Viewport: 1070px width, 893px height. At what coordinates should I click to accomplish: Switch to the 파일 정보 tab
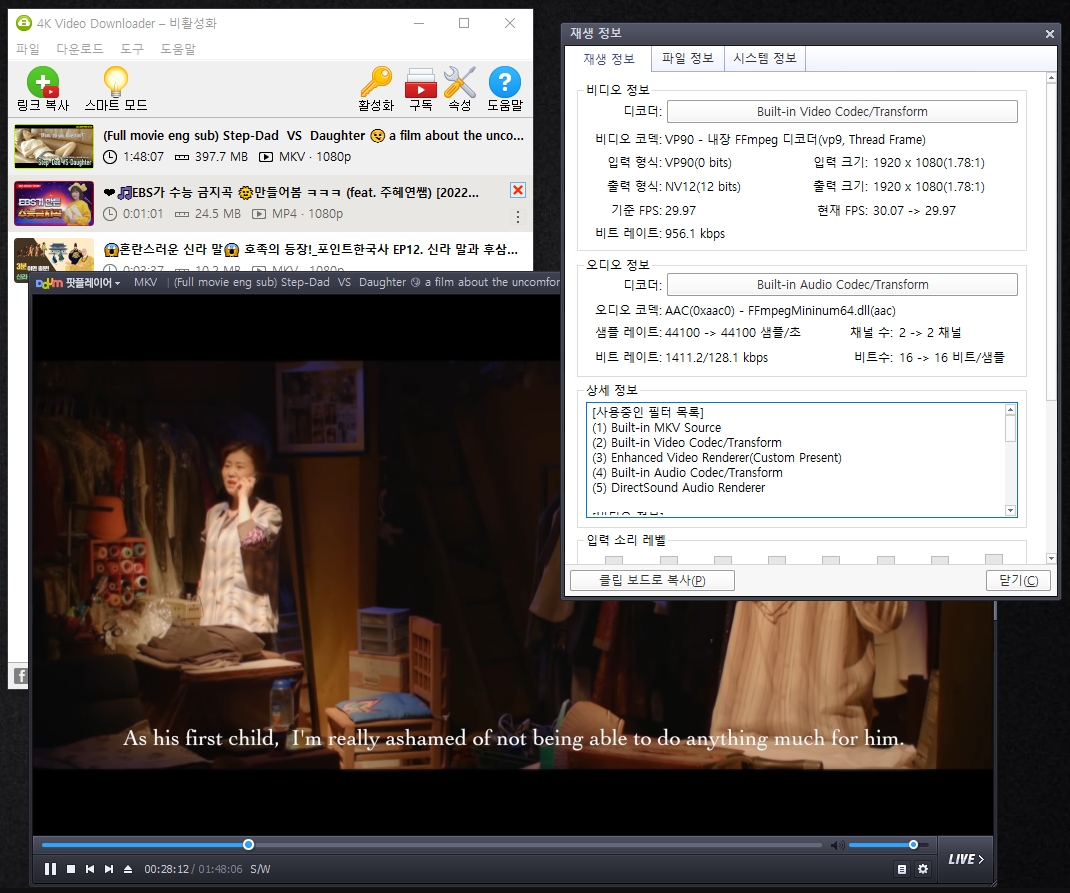click(687, 59)
